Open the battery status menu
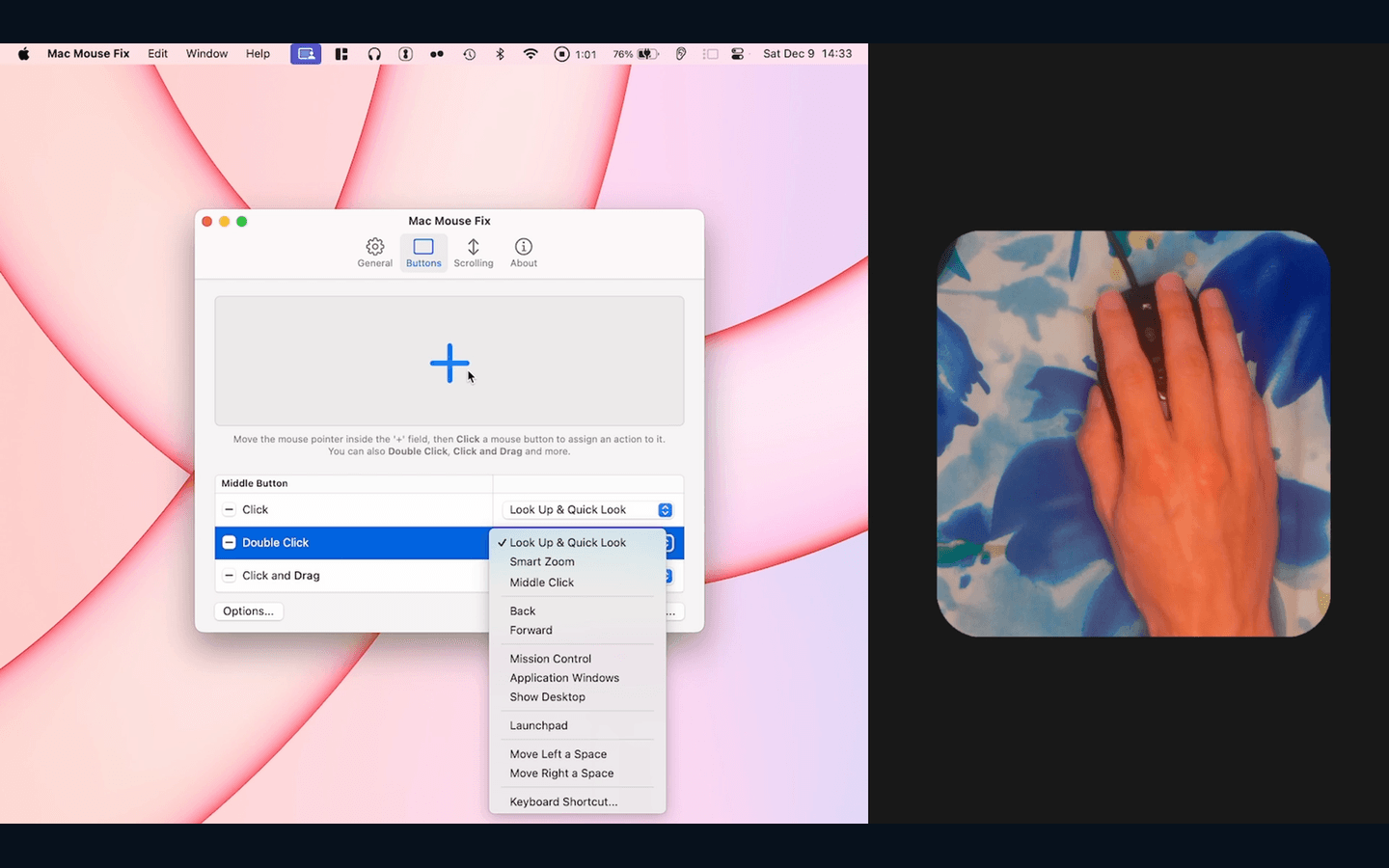Viewport: 1389px width, 868px height. [637, 54]
